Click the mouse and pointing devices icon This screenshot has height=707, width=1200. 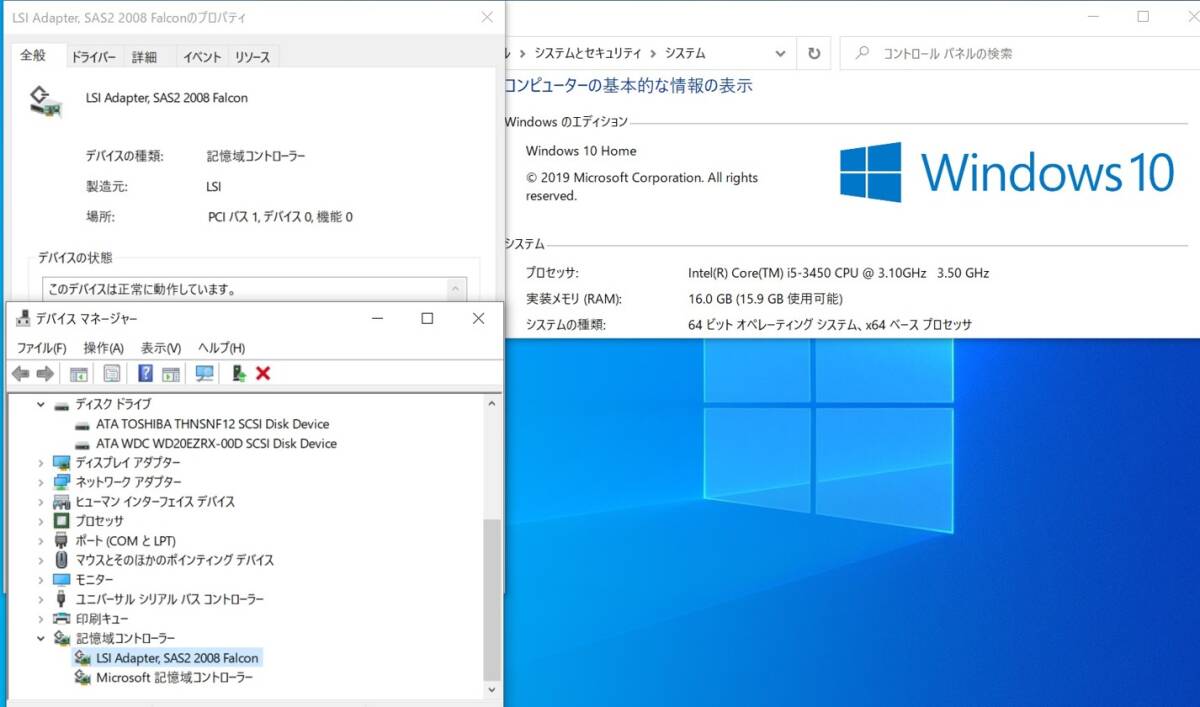pyautogui.click(x=61, y=560)
